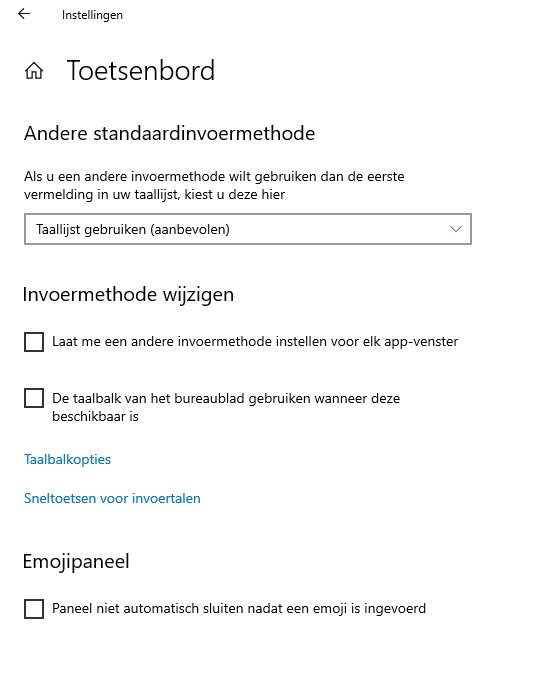This screenshot has height=699, width=557.
Task: Click the chevron arrow of the input method combo box
Action: click(456, 229)
